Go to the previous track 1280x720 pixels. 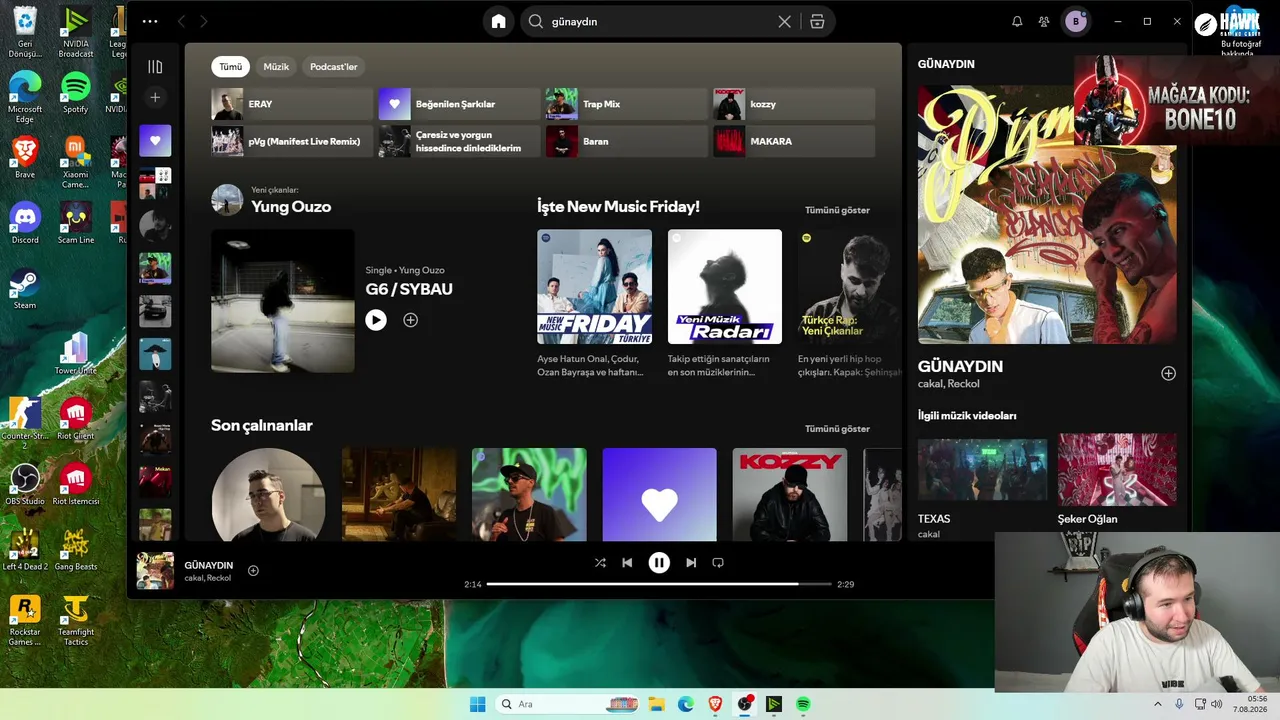(x=627, y=563)
